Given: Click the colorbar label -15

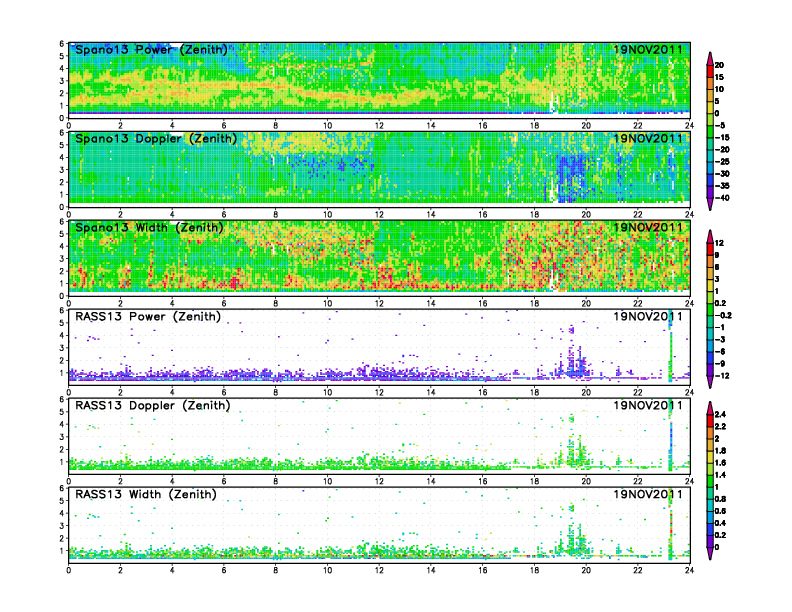Looking at the screenshot, I should coord(722,138).
